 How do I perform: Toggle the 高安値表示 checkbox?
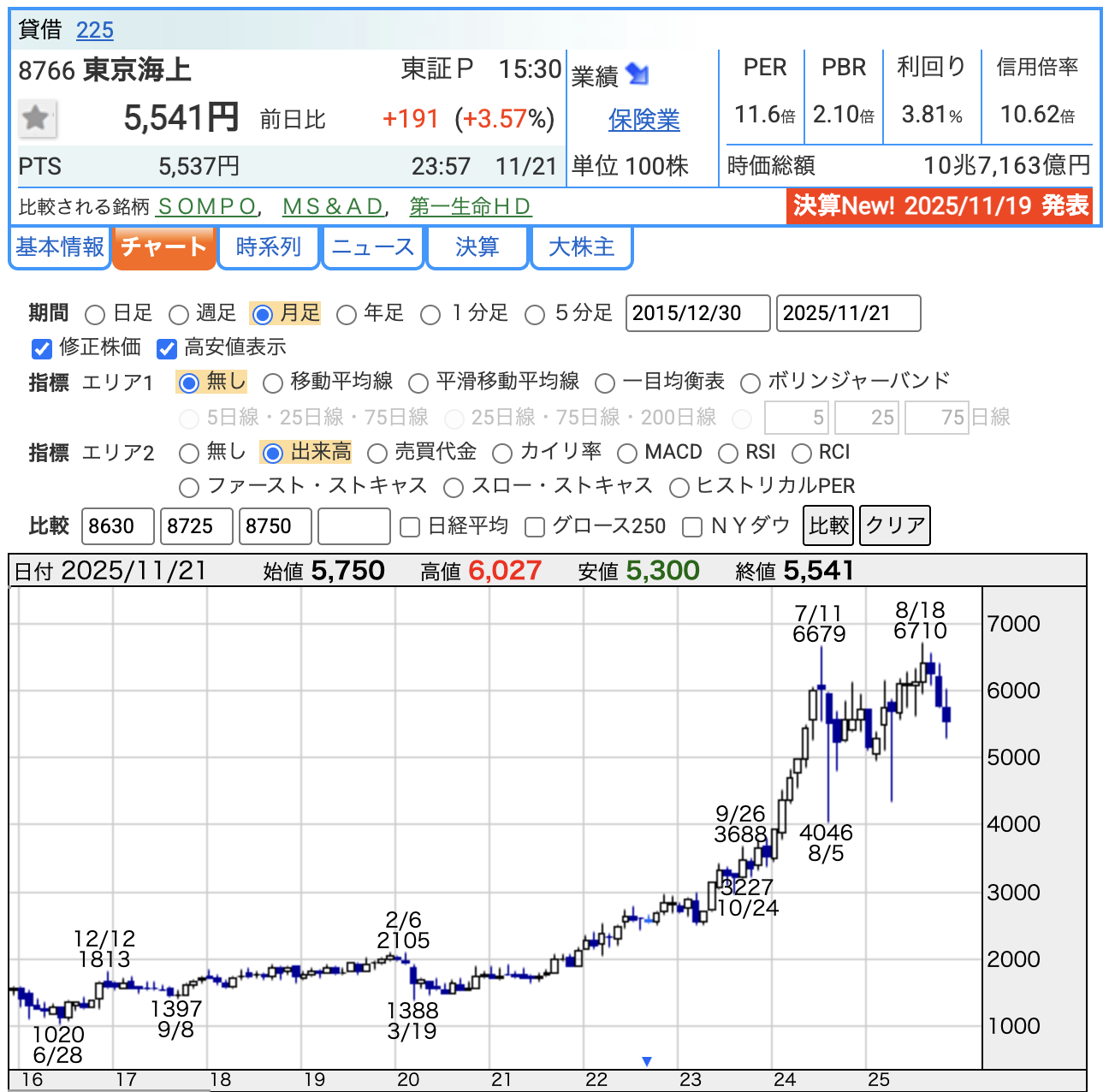(x=167, y=348)
